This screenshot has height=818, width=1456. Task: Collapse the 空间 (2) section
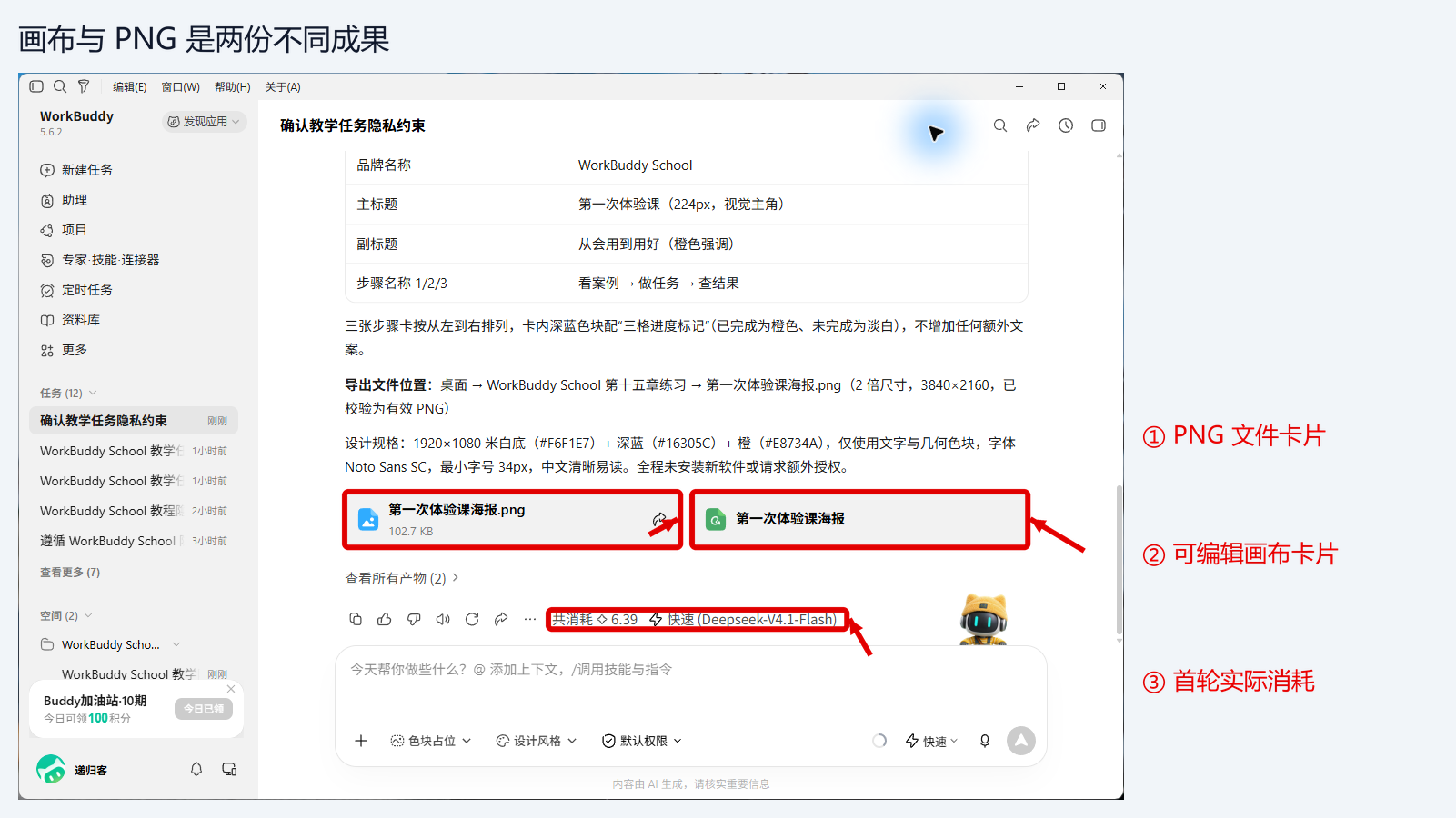[x=65, y=615]
